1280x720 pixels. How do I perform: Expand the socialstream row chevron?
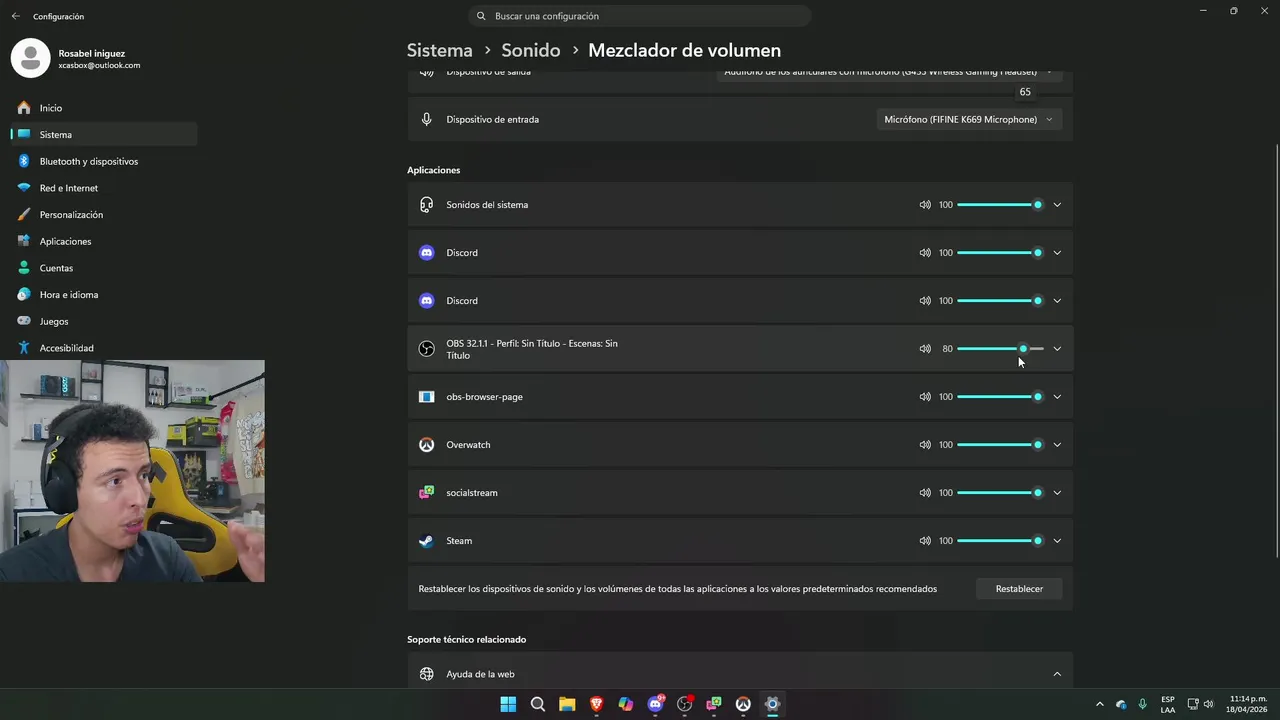pyautogui.click(x=1057, y=493)
